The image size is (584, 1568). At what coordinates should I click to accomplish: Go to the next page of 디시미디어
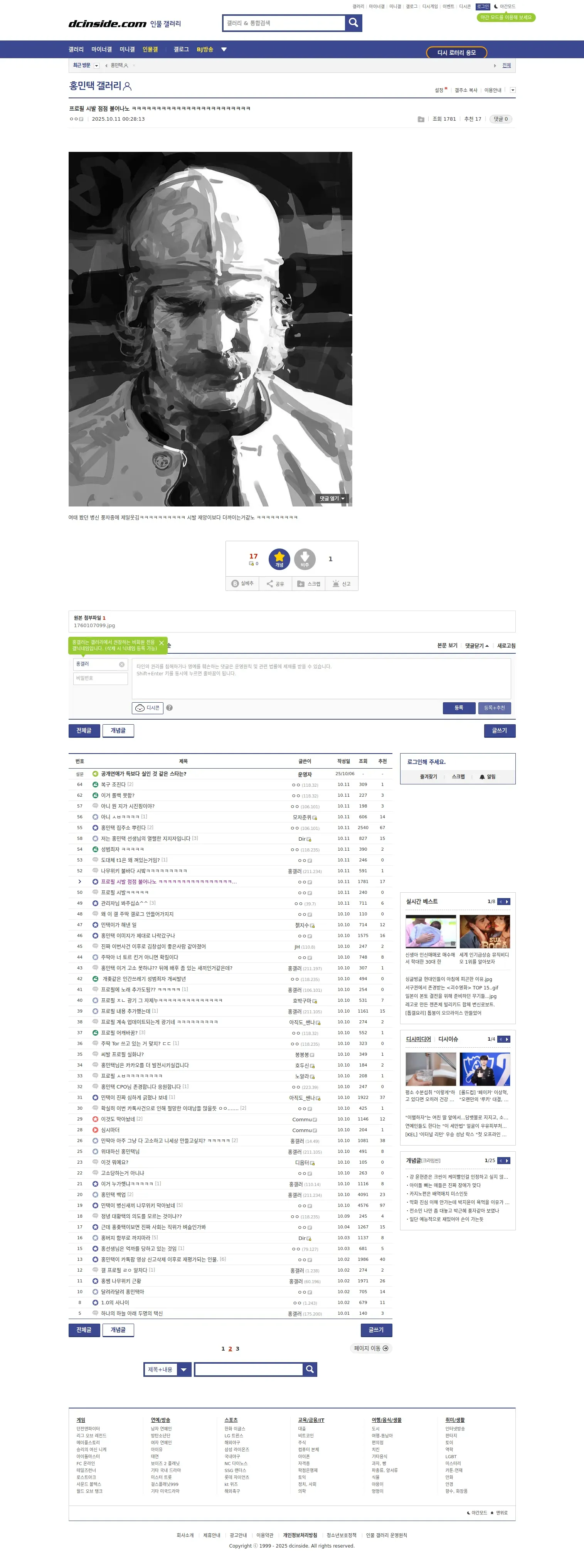507,1039
